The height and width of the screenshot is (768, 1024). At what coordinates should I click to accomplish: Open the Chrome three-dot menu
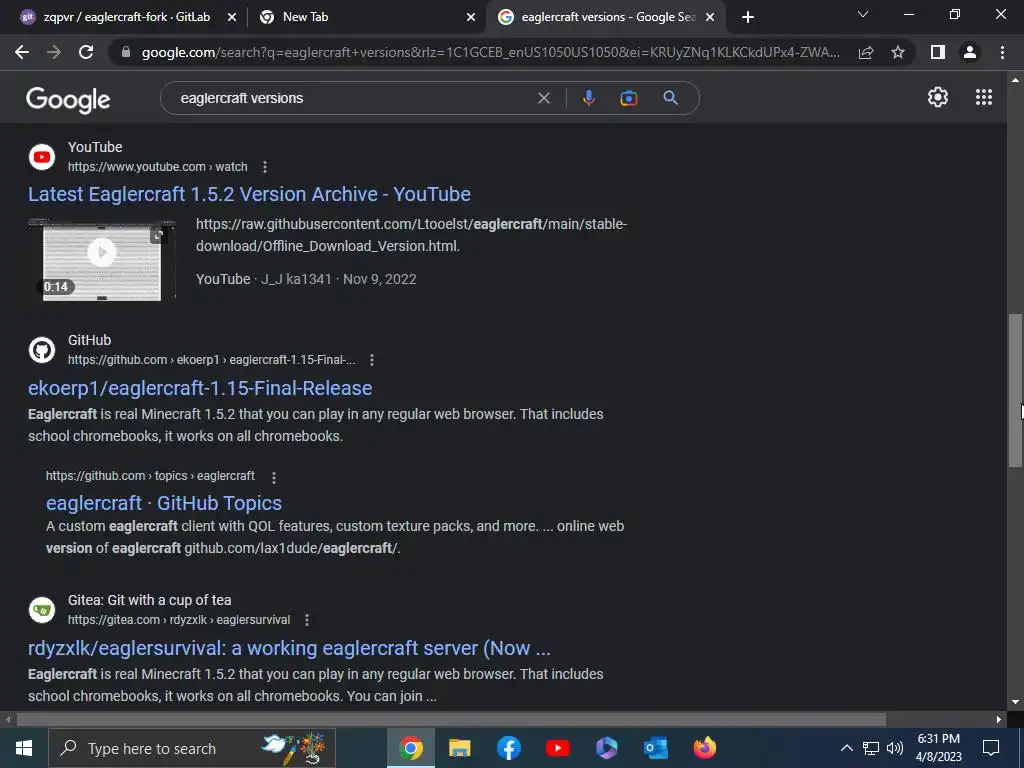pyautogui.click(x=1002, y=52)
